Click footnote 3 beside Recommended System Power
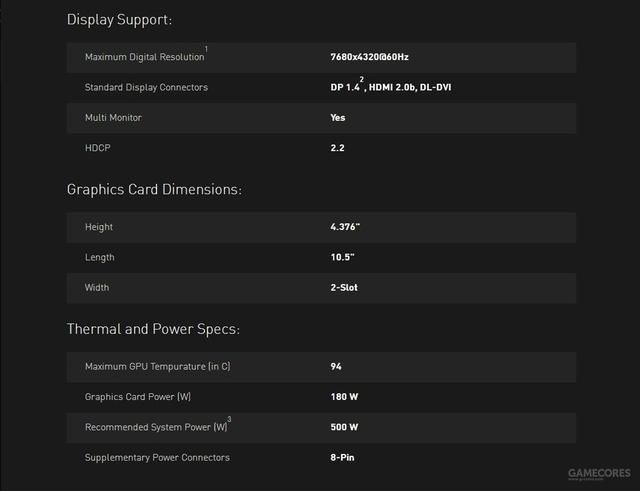Screen dimensions: 640x491 point(229,419)
